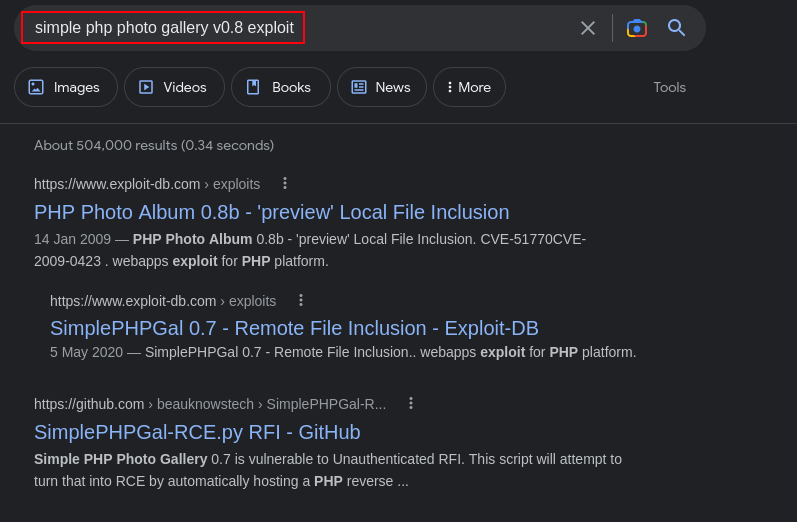The height and width of the screenshot is (522, 797).
Task: Click the 'Simple PHP Photo Gallery 0.7 is vulnerable' snippet
Action: point(328,470)
